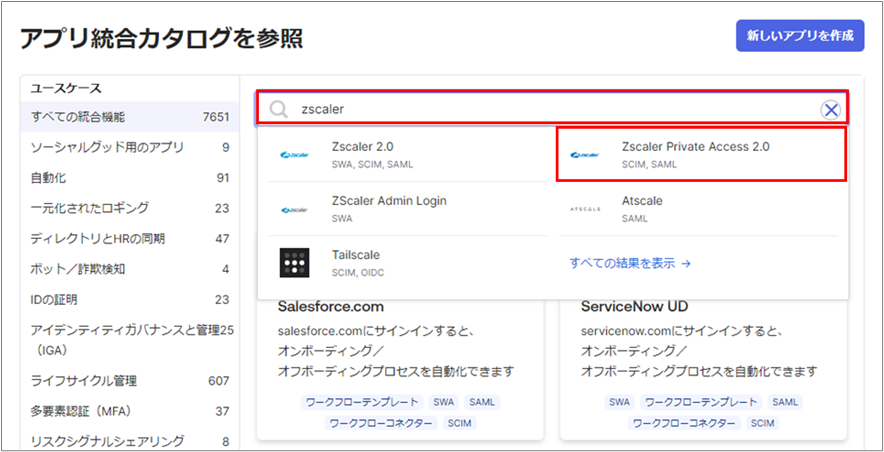Open the ServiceNow UD card title

(634, 307)
